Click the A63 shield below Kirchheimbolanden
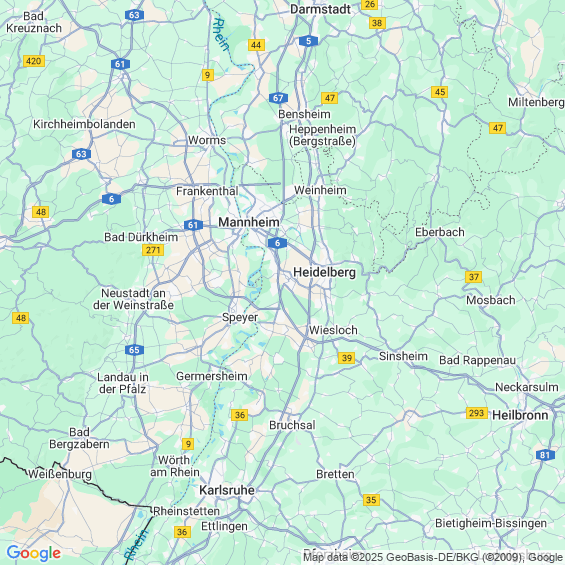This screenshot has height=565, width=565. coord(81,154)
